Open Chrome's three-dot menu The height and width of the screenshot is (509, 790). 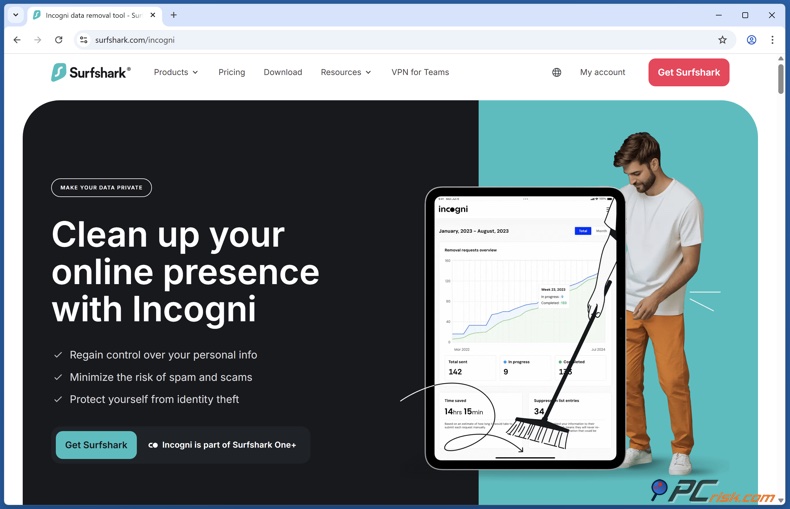coord(772,40)
